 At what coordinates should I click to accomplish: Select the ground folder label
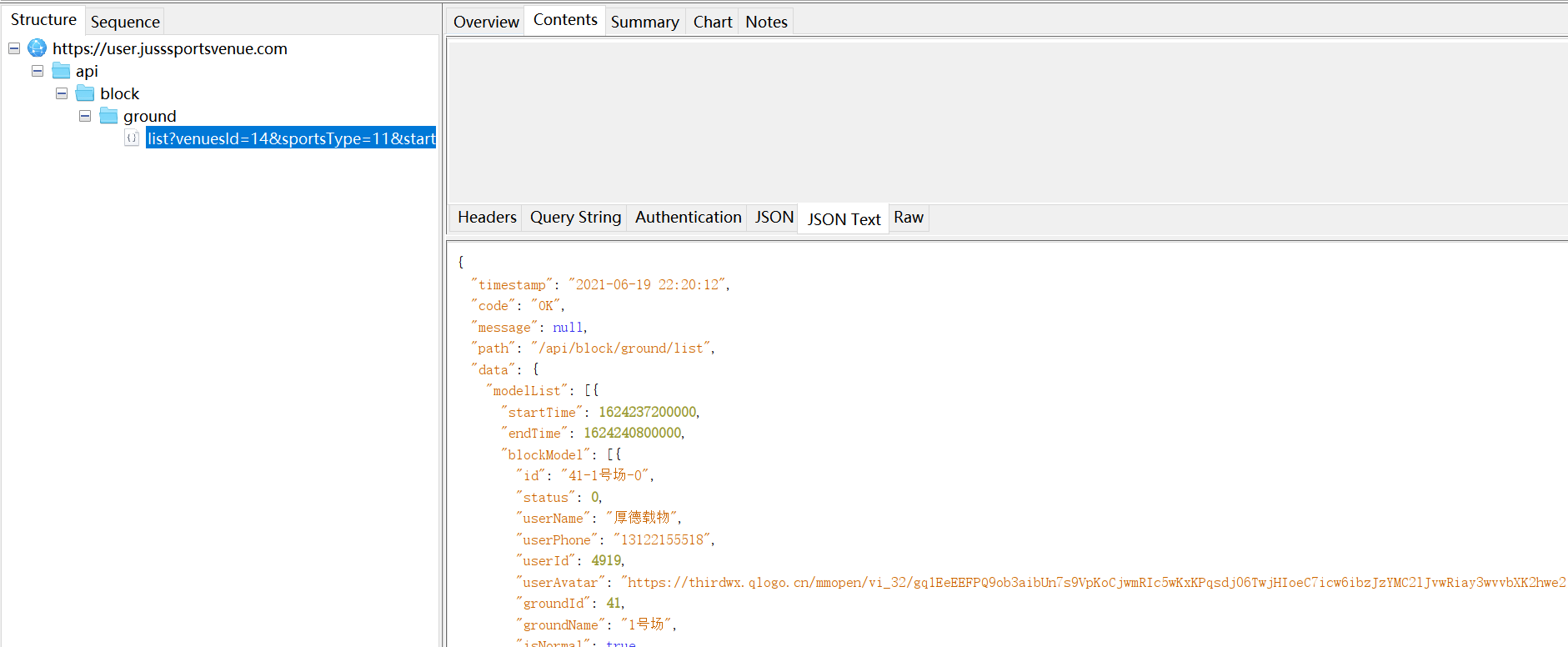pyautogui.click(x=150, y=116)
